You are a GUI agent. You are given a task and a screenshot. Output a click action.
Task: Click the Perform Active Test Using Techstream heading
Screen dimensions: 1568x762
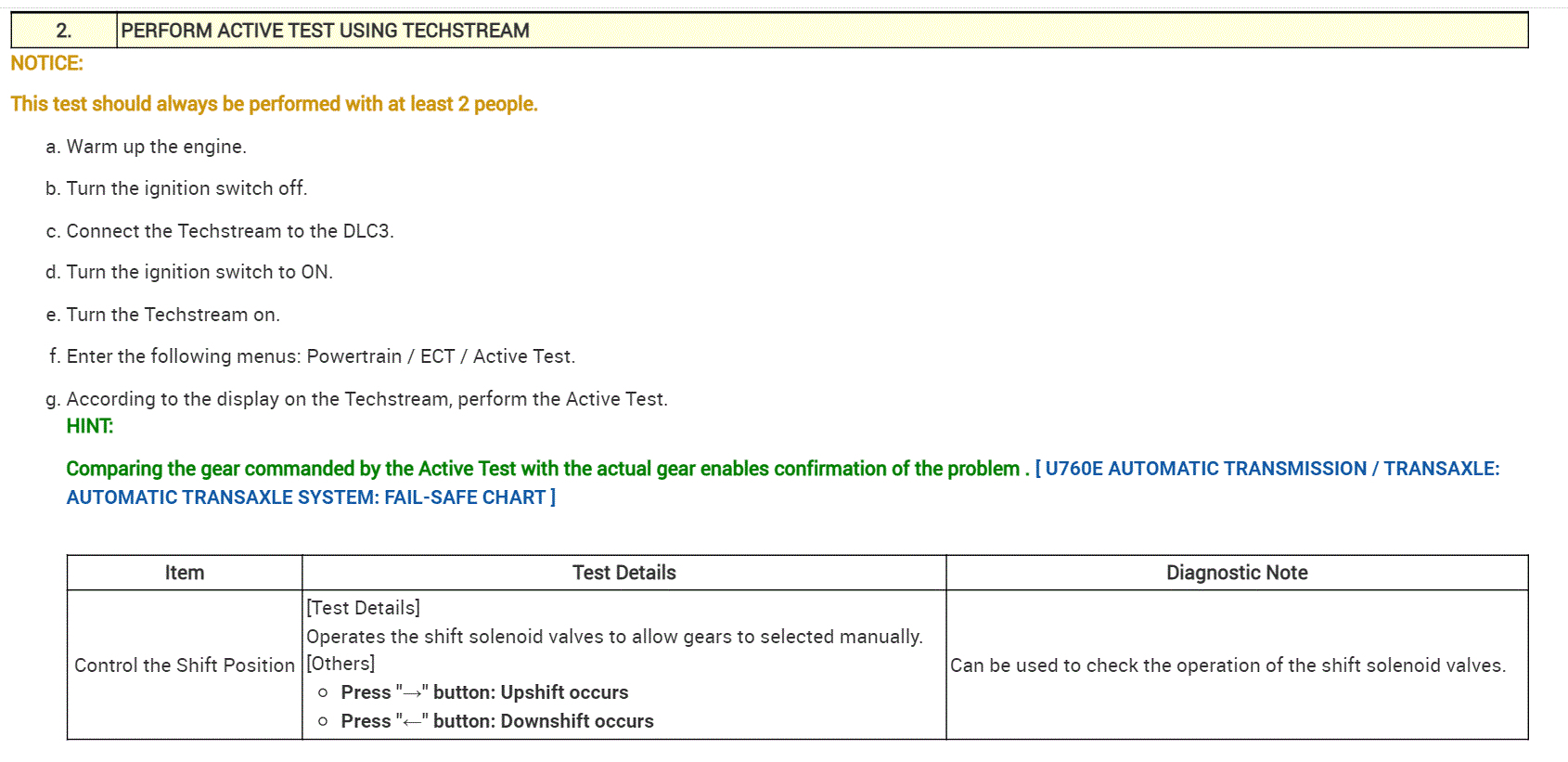point(325,31)
